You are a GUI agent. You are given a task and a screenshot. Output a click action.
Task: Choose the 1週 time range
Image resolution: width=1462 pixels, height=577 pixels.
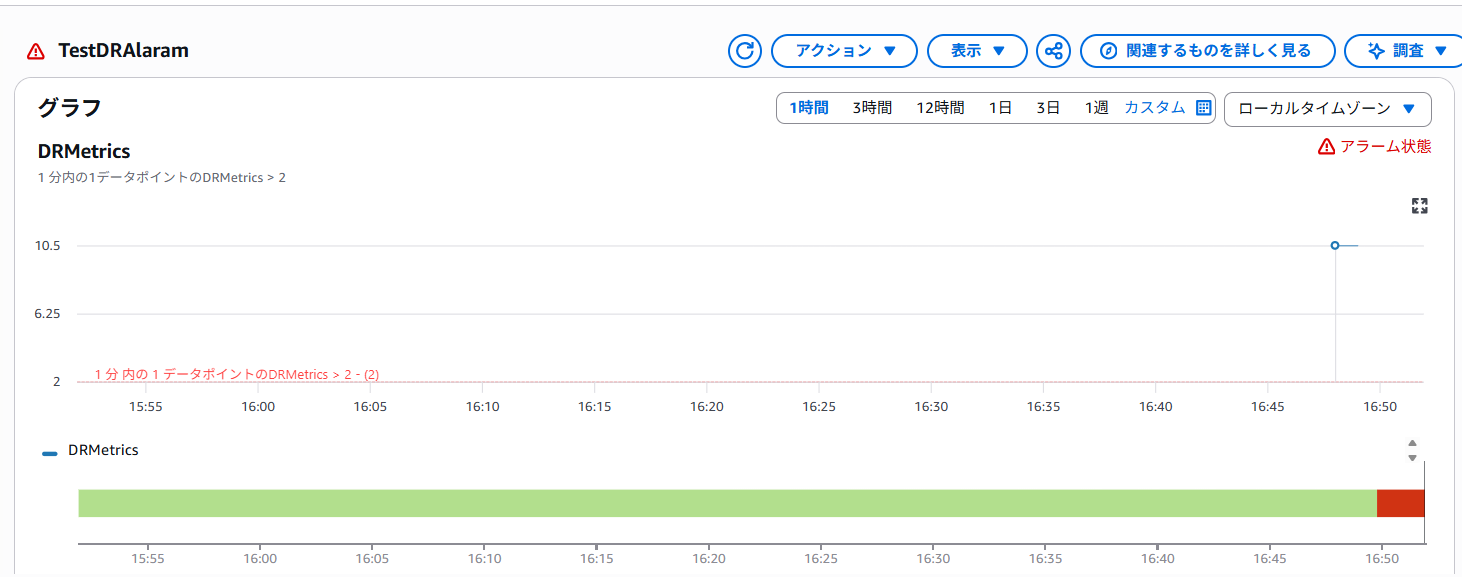[1096, 108]
